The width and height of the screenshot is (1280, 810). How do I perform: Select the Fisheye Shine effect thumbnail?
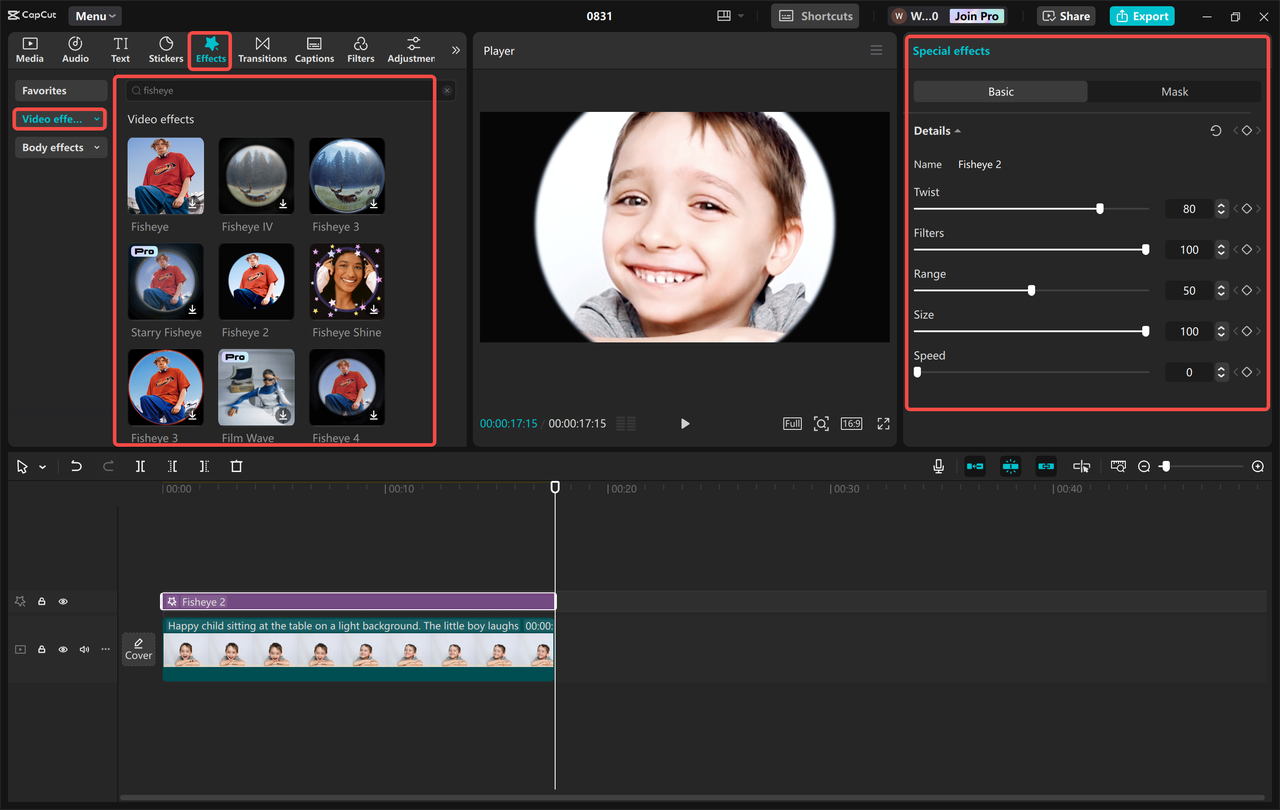coord(347,282)
